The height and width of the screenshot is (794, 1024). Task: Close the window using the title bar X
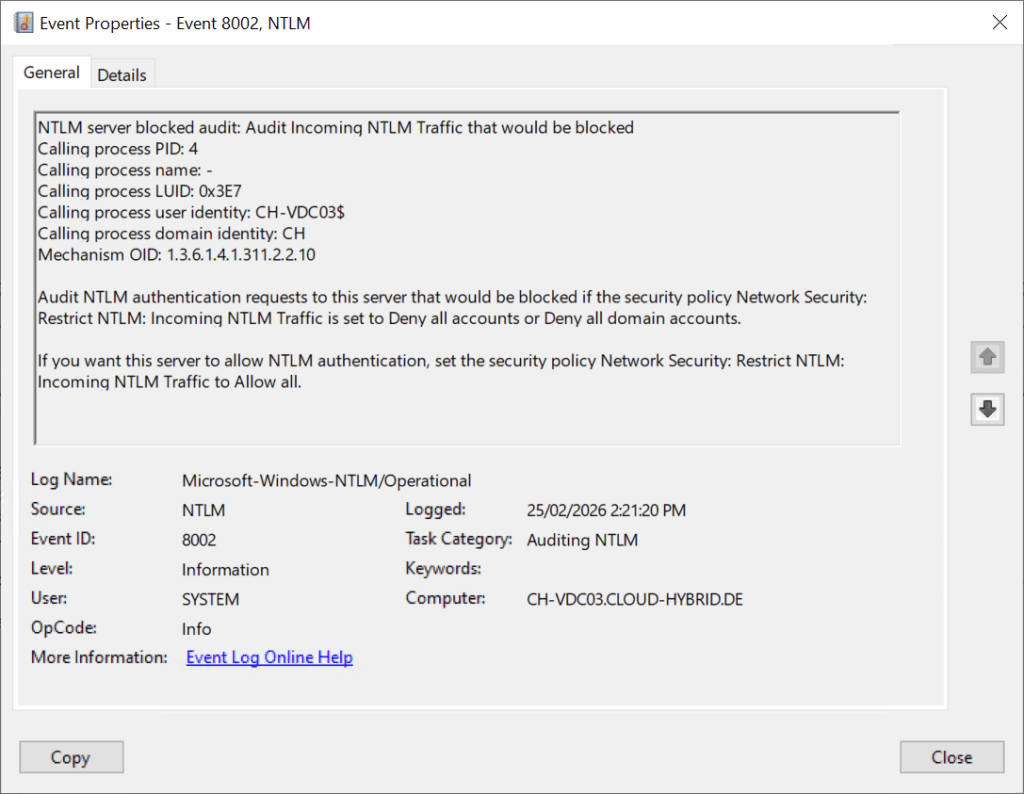pyautogui.click(x=998, y=22)
